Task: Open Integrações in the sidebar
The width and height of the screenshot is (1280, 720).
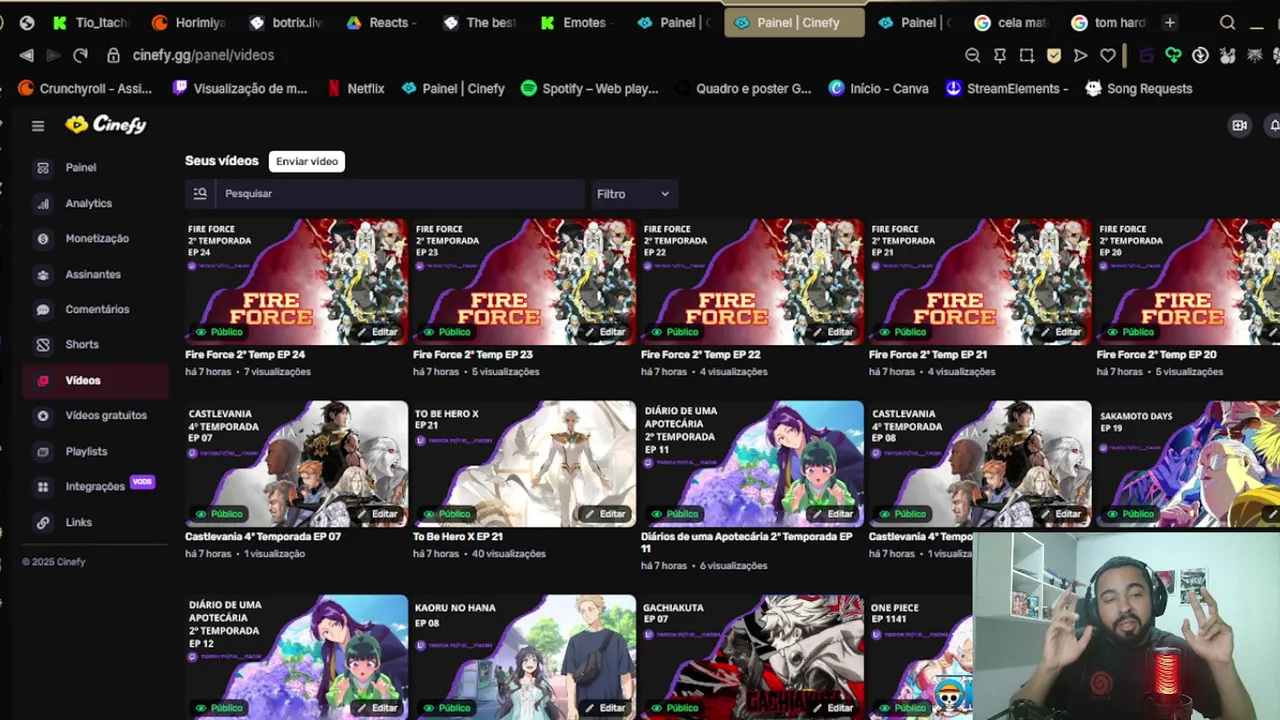Action: point(95,486)
